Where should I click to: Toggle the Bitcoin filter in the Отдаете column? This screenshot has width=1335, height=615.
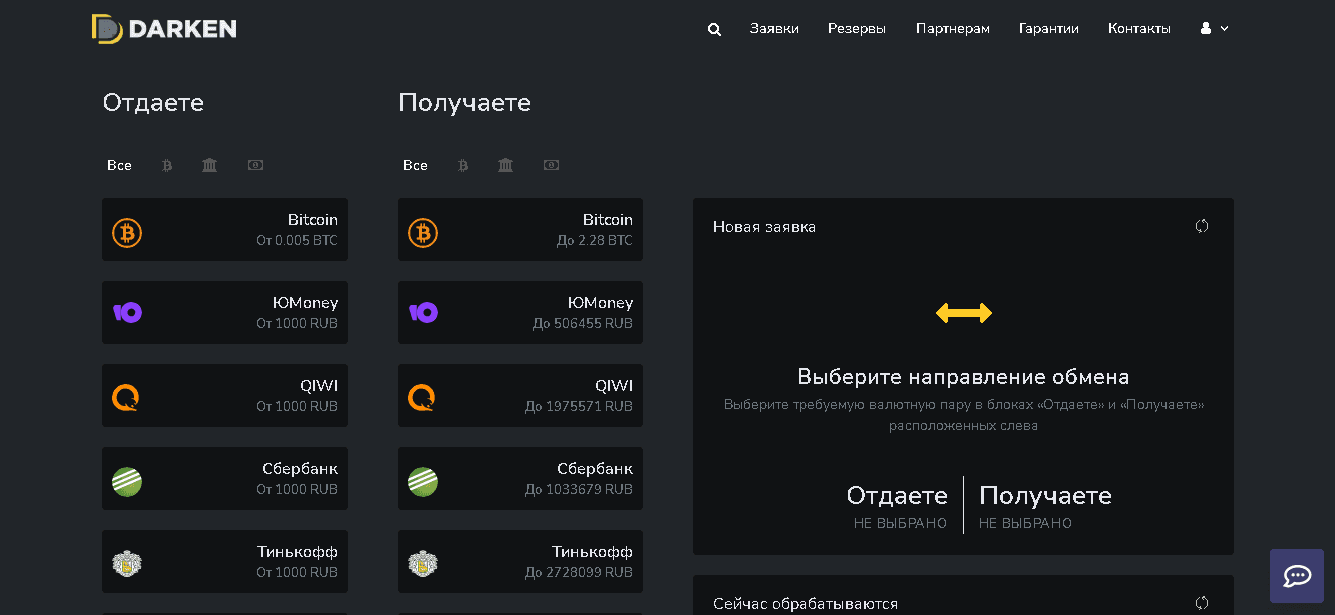tap(166, 165)
